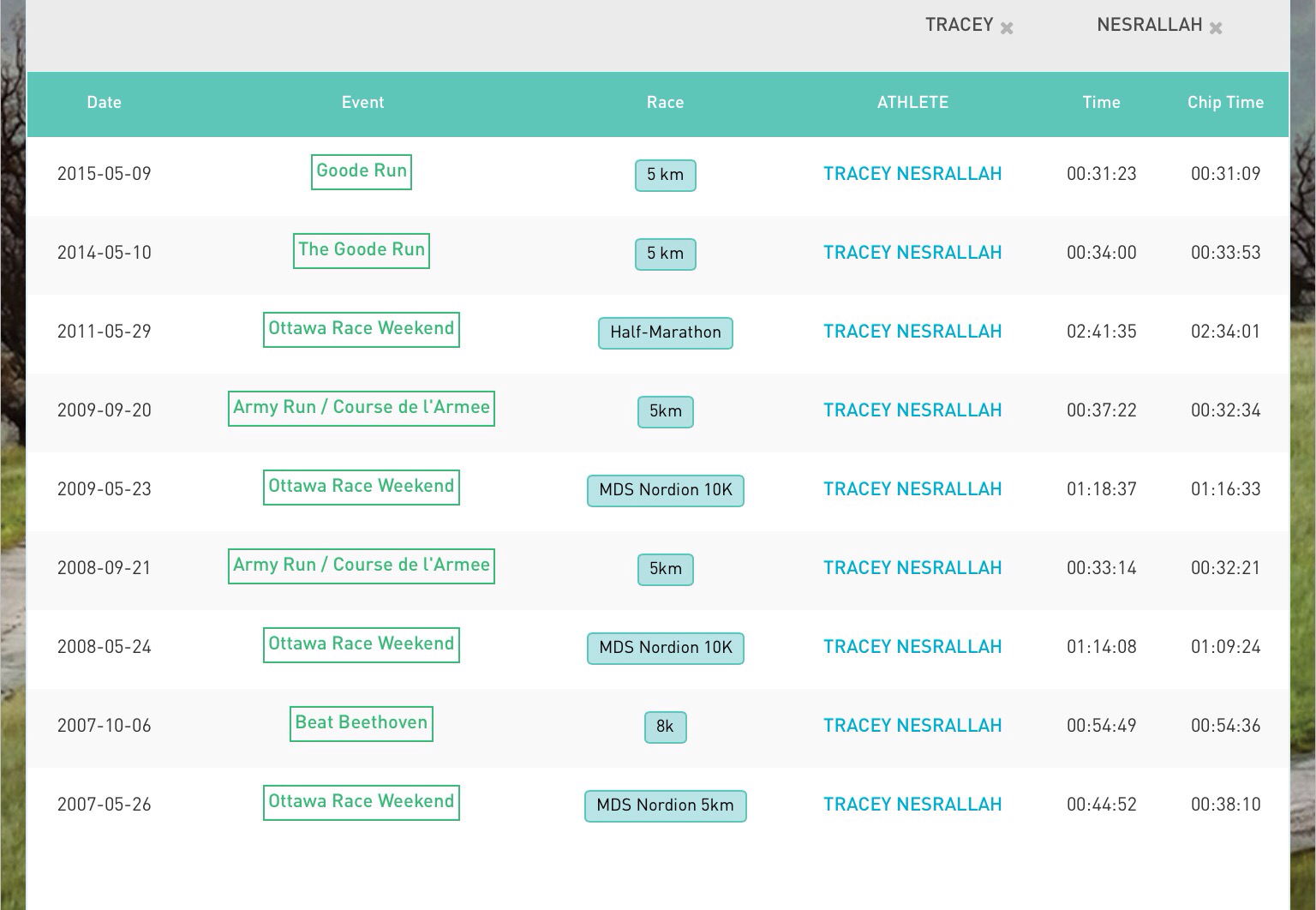Remove the NESRALLAH filter tag
This screenshot has height=910, width=1316.
(x=1215, y=28)
